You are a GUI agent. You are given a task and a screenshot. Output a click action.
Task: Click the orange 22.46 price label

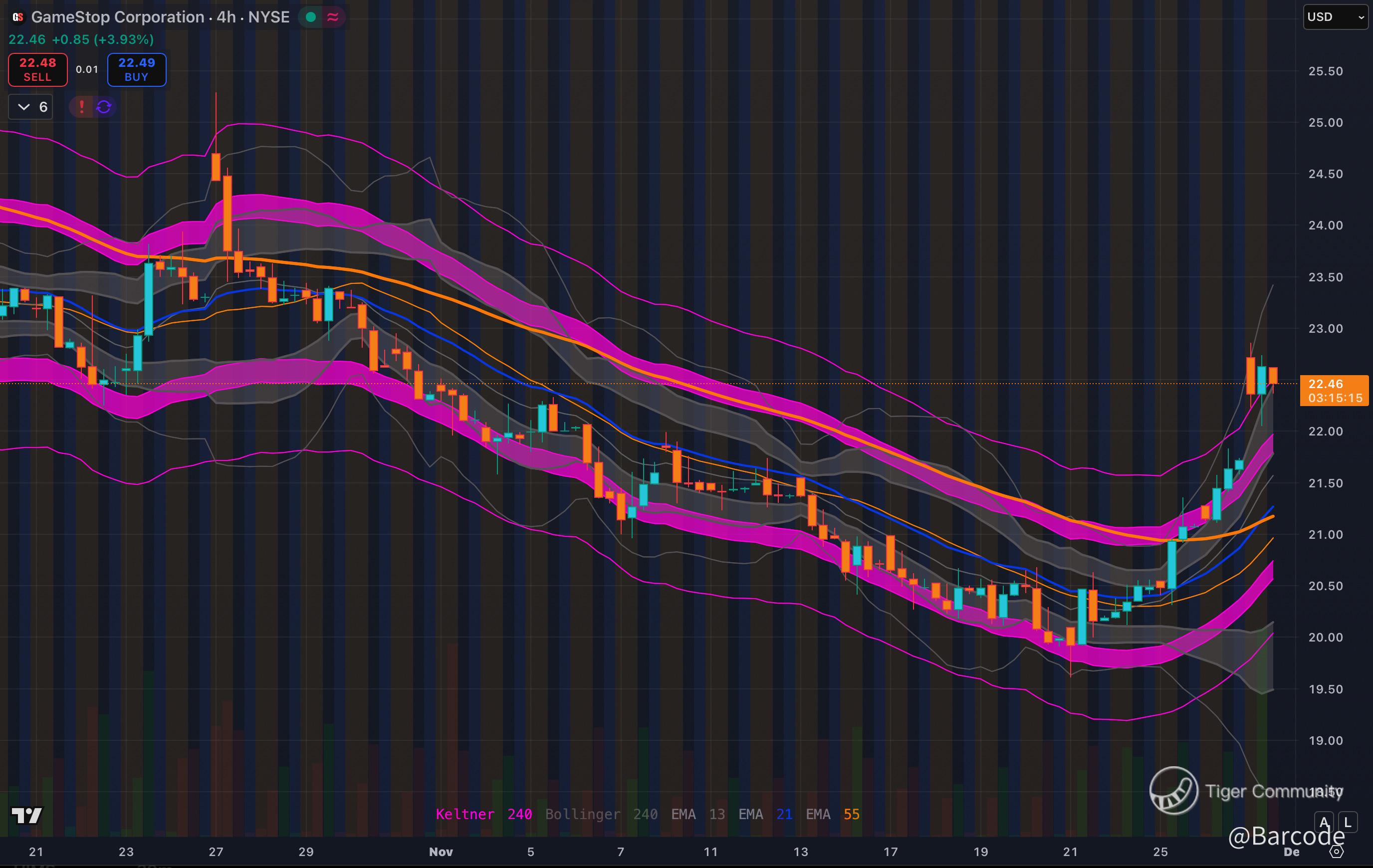[x=1334, y=390]
